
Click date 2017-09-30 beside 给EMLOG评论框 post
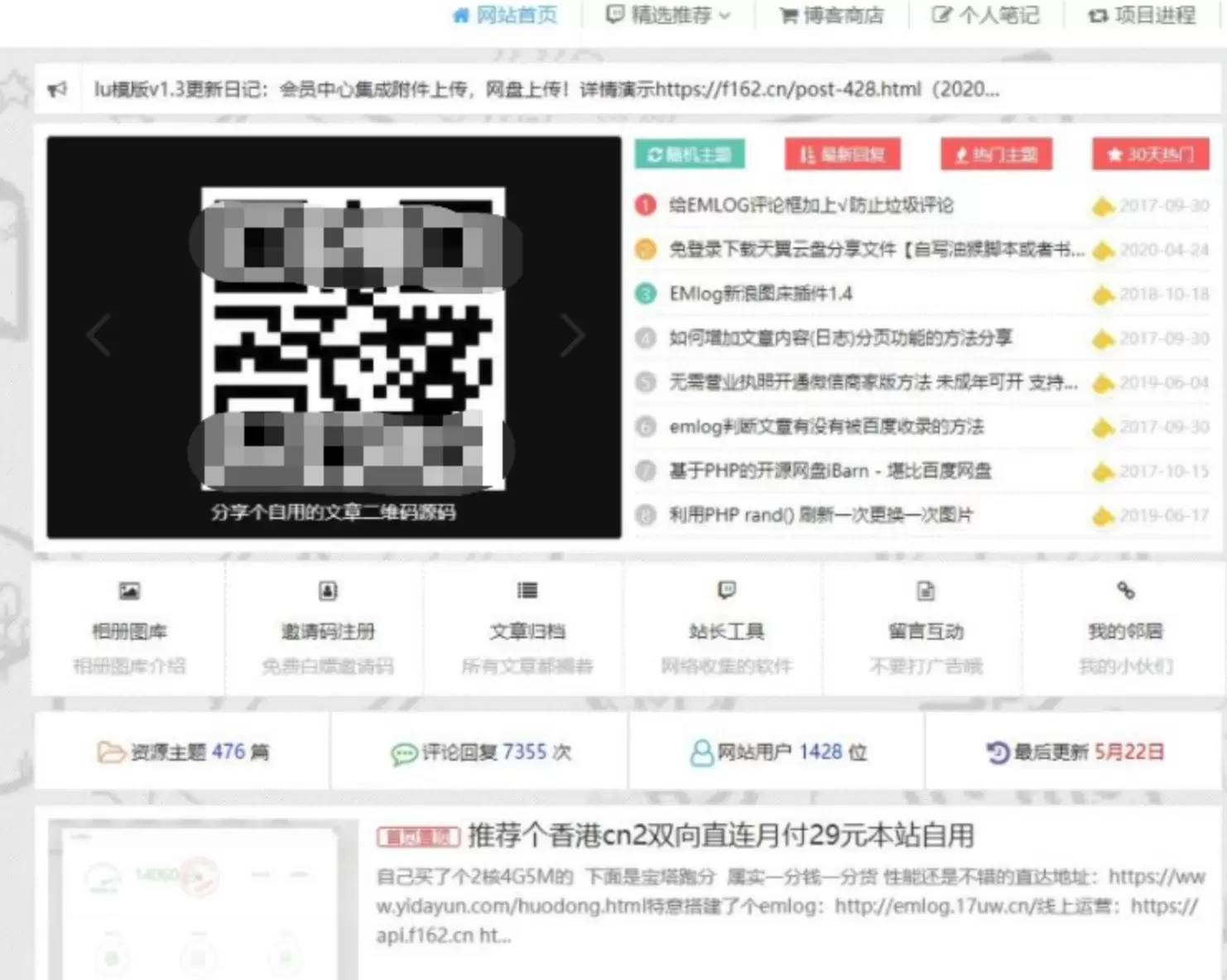(1164, 205)
